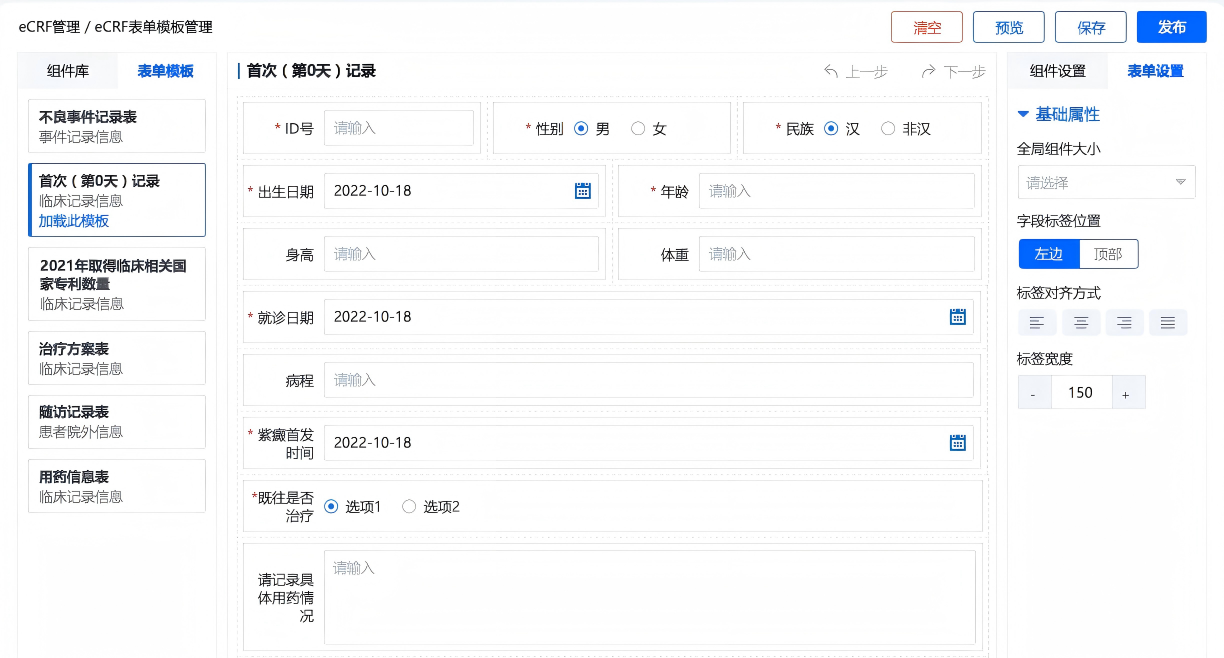Open calendar icon in 紫癜首发时间 field
This screenshot has height=658, width=1224.
point(957,443)
